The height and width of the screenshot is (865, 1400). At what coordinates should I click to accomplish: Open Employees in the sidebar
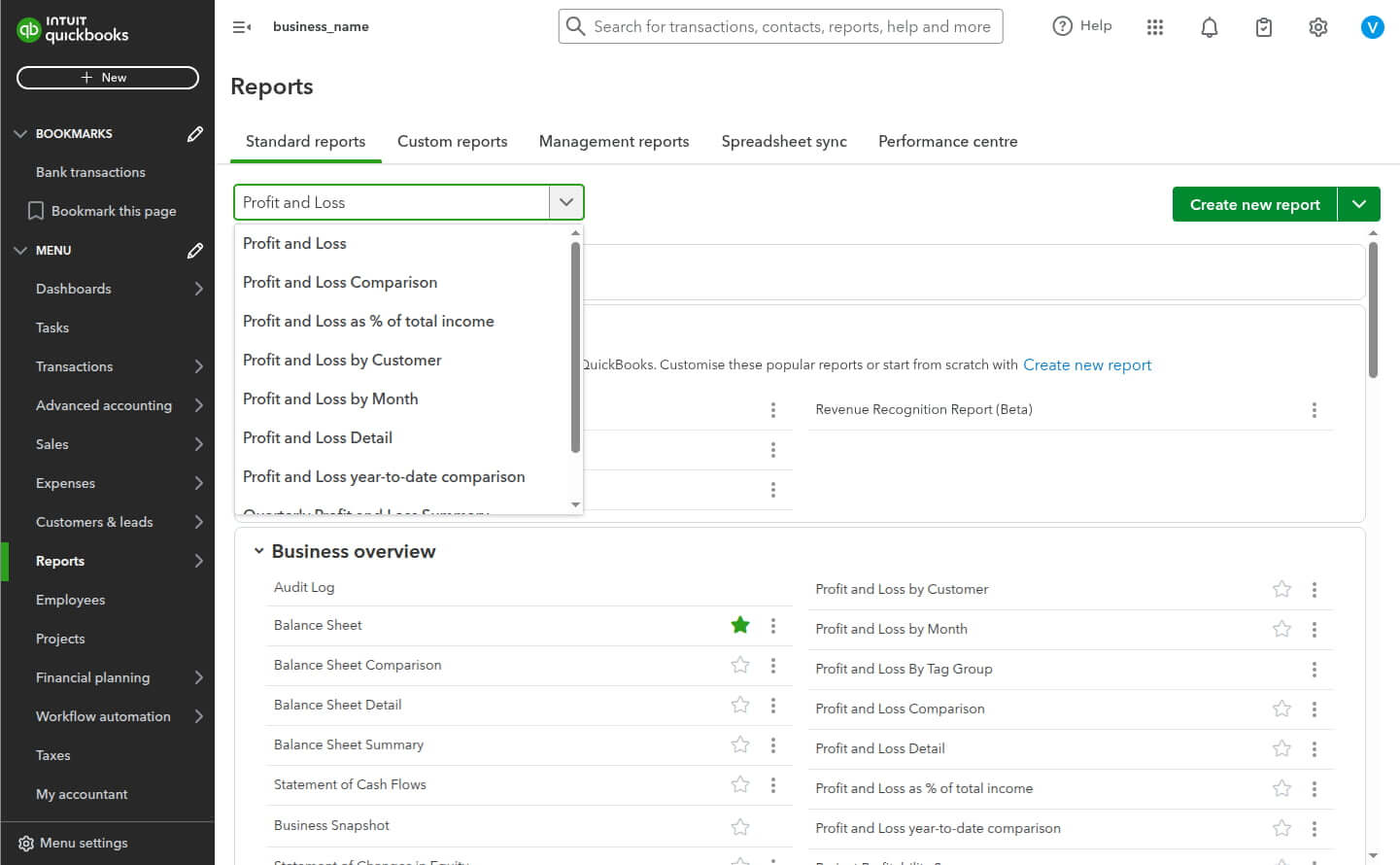[x=70, y=600]
